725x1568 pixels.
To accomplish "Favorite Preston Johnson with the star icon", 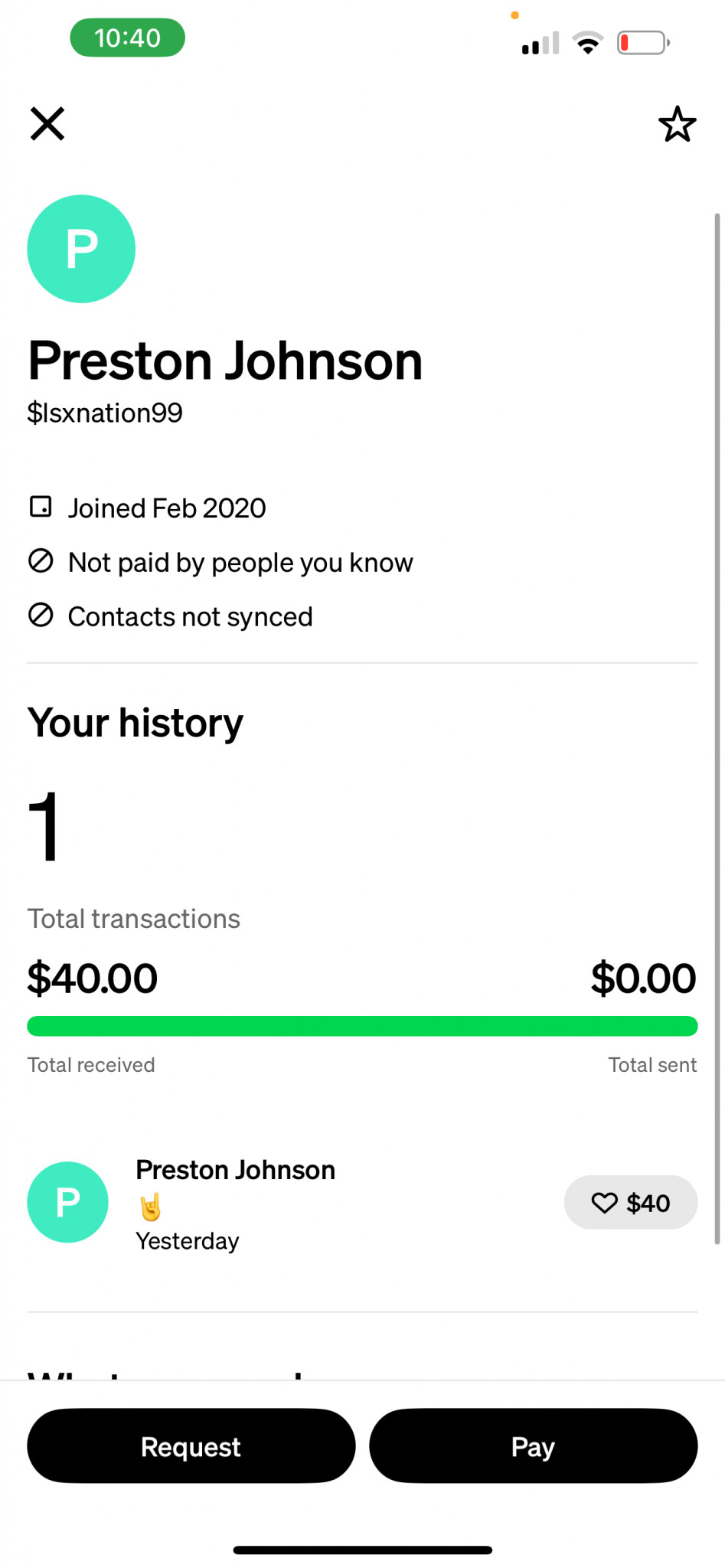I will [677, 124].
